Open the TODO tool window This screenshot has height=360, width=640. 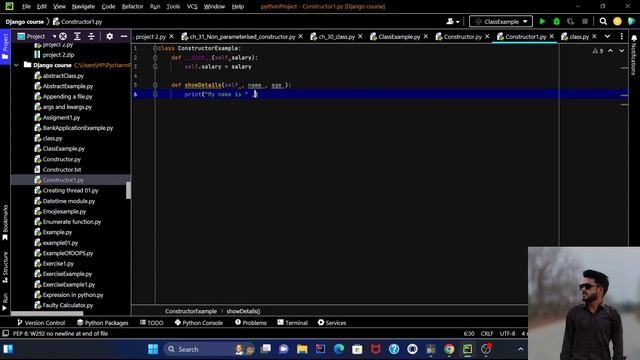pos(151,323)
